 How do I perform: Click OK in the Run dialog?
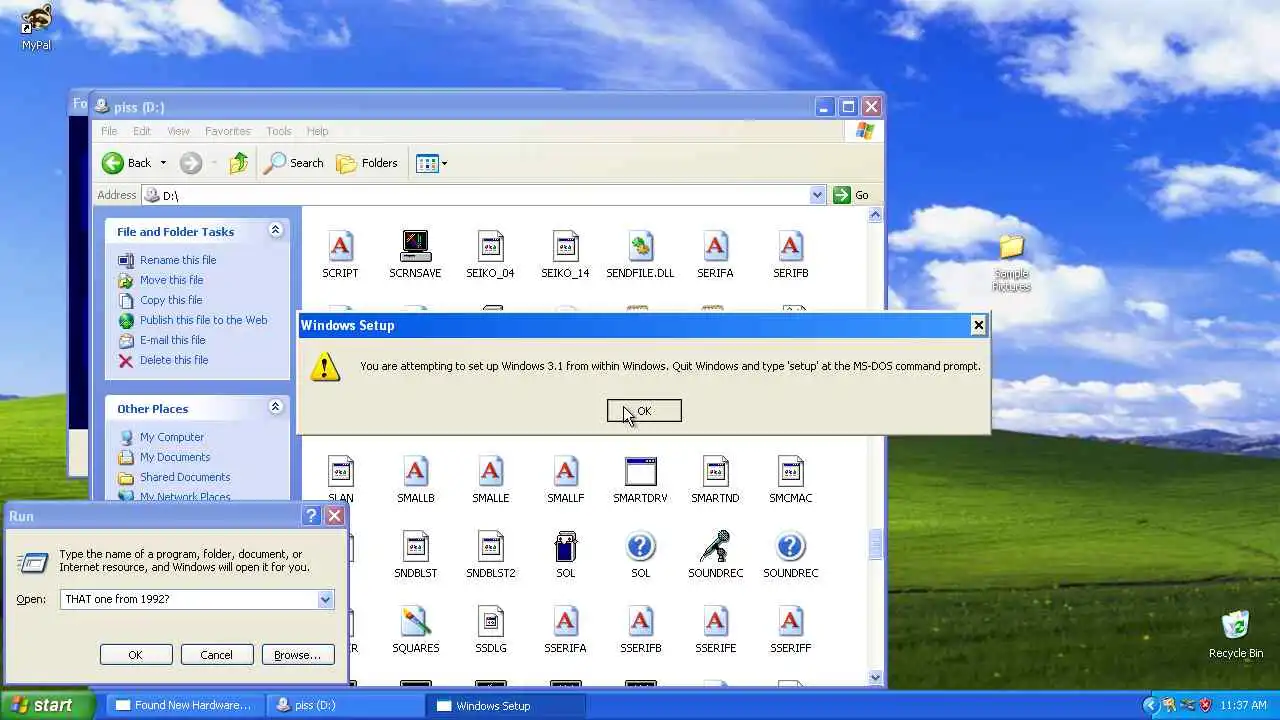pos(135,655)
